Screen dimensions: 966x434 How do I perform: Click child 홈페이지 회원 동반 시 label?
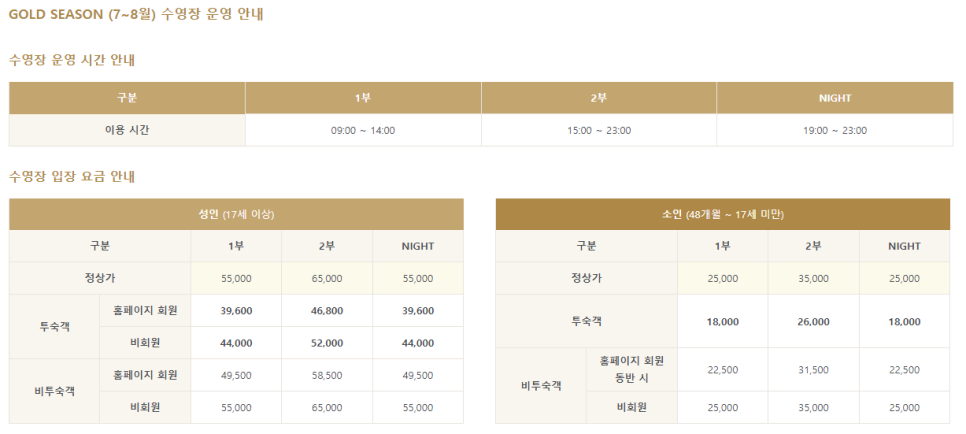tap(631, 369)
